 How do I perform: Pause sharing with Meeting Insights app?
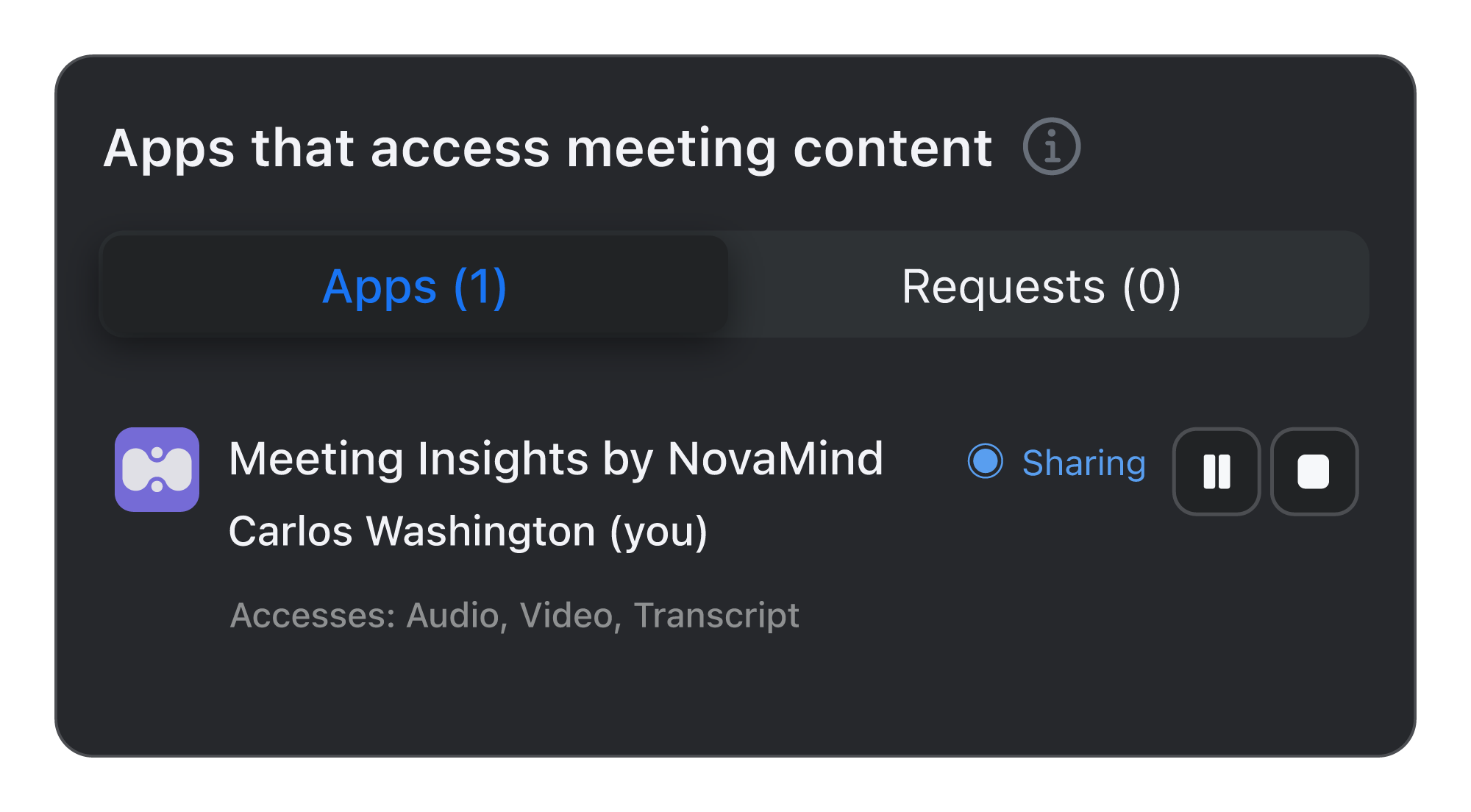coord(1217,471)
